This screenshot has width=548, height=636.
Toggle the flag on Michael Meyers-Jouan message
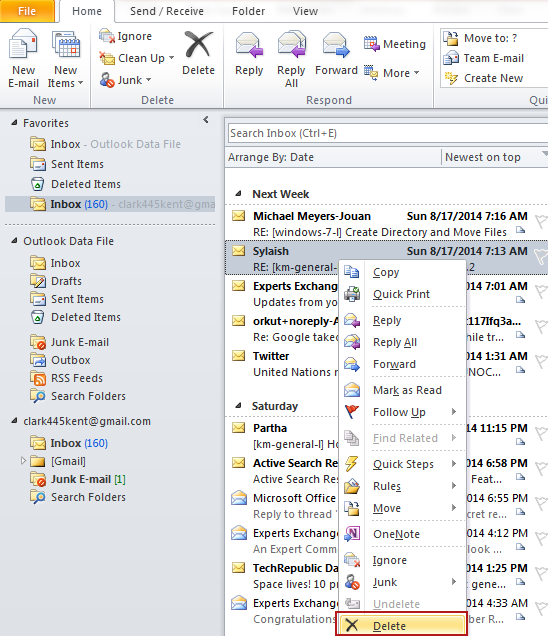point(541,221)
